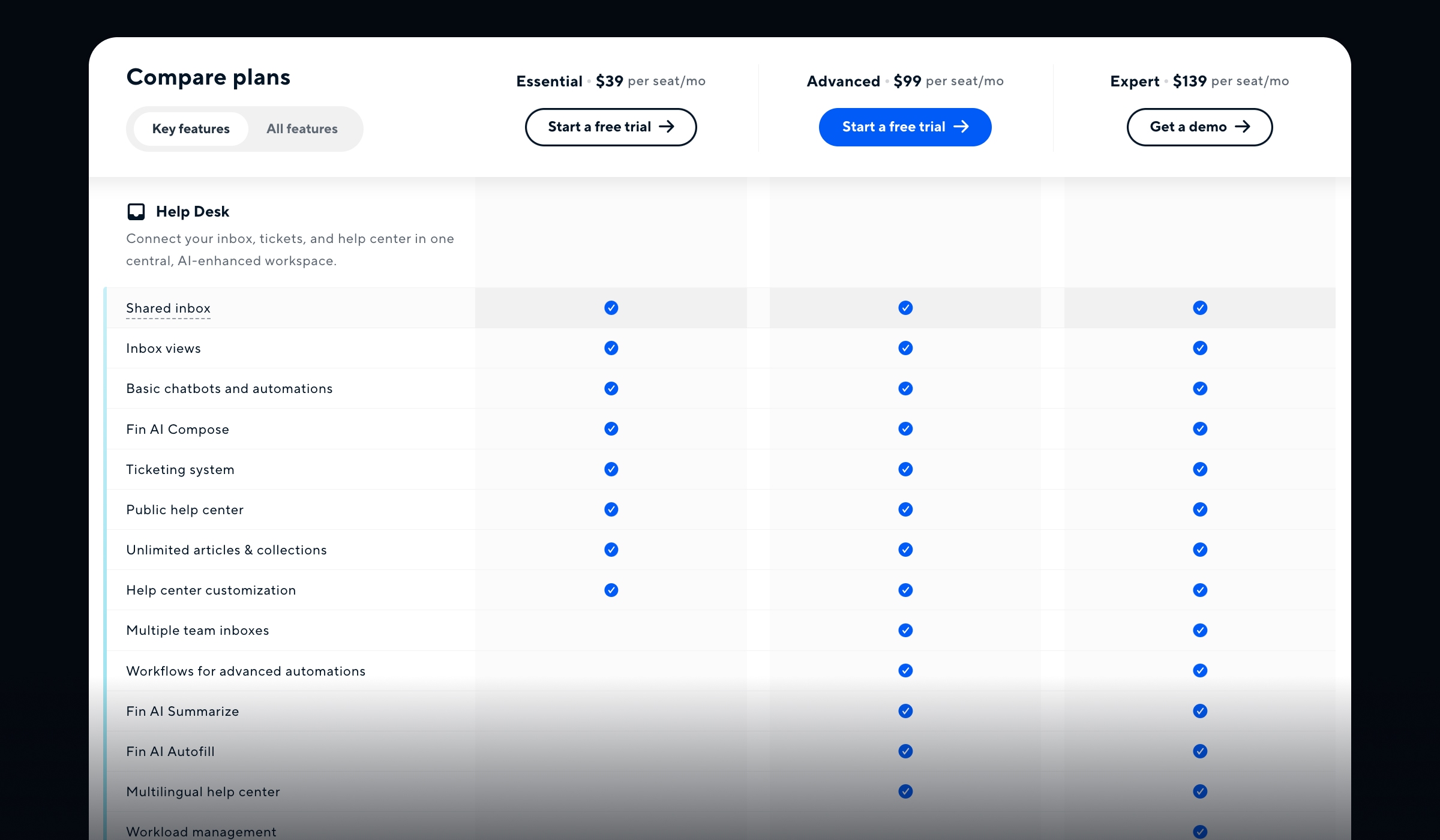Switch to the All features tab
This screenshot has width=1440, height=840.
pyautogui.click(x=302, y=128)
